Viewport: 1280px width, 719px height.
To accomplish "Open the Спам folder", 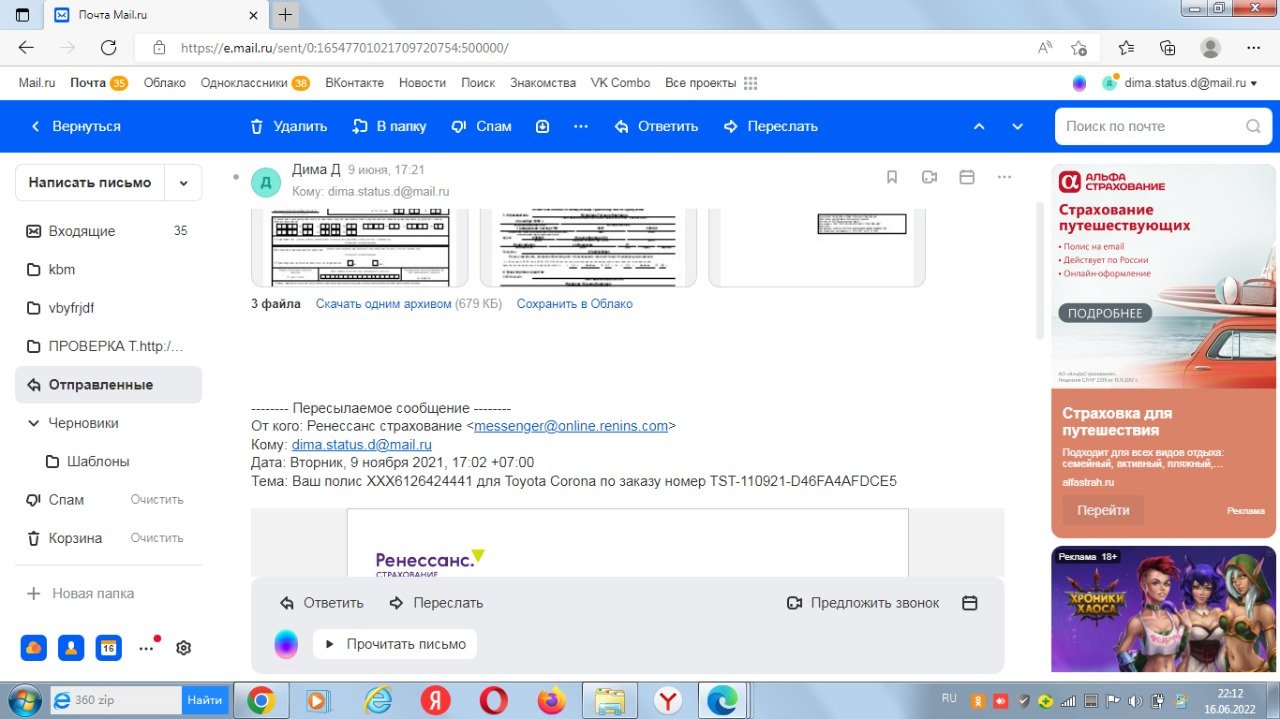I will pos(66,500).
